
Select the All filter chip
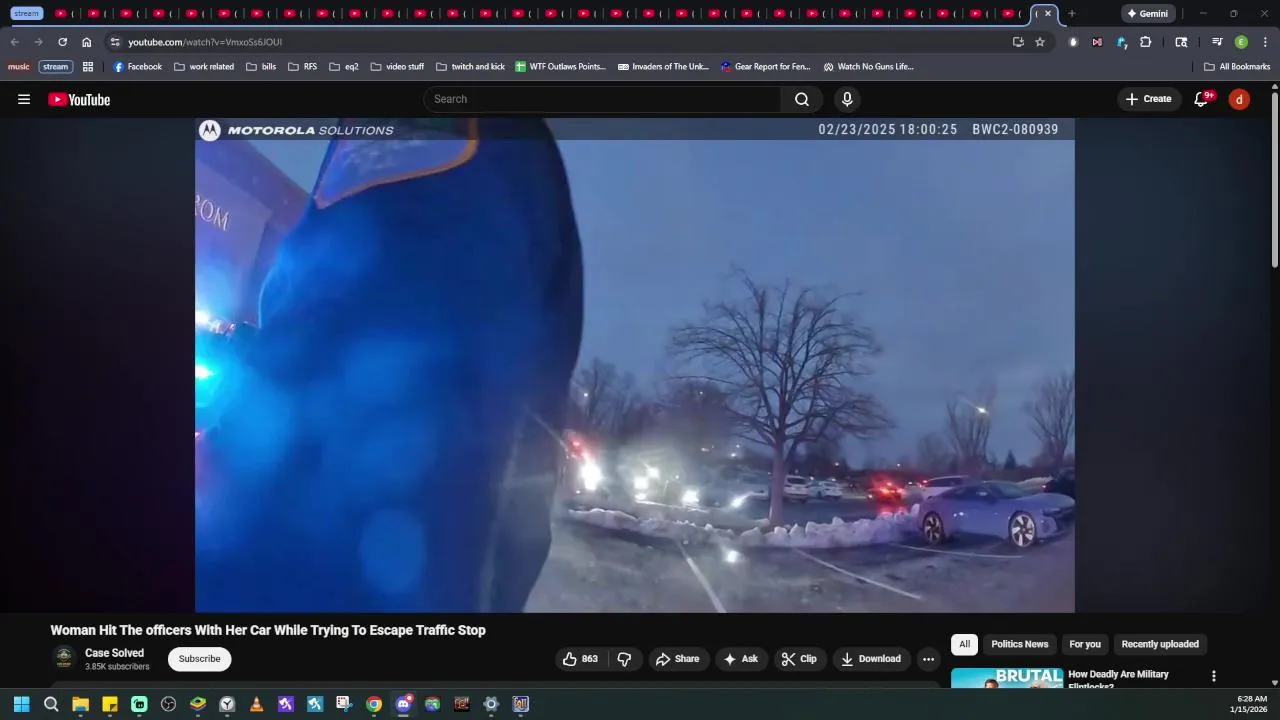coord(964,644)
